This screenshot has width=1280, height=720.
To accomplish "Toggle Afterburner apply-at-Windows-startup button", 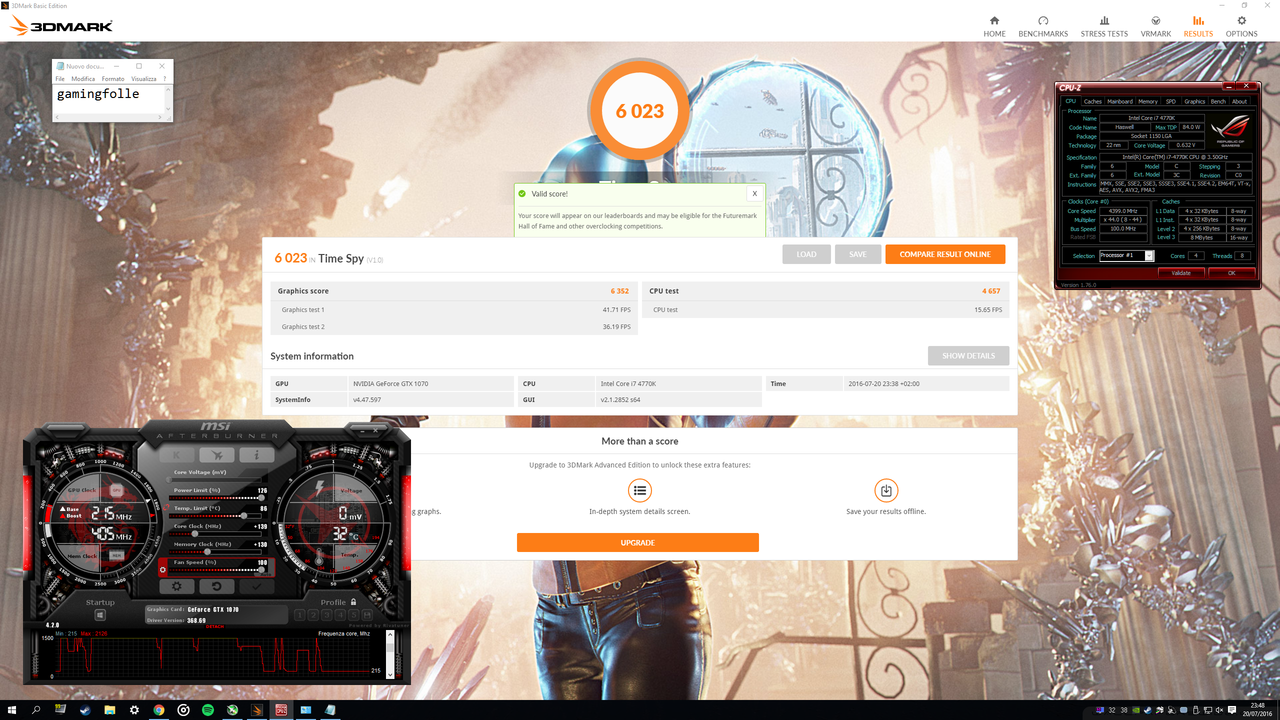I will point(100,615).
